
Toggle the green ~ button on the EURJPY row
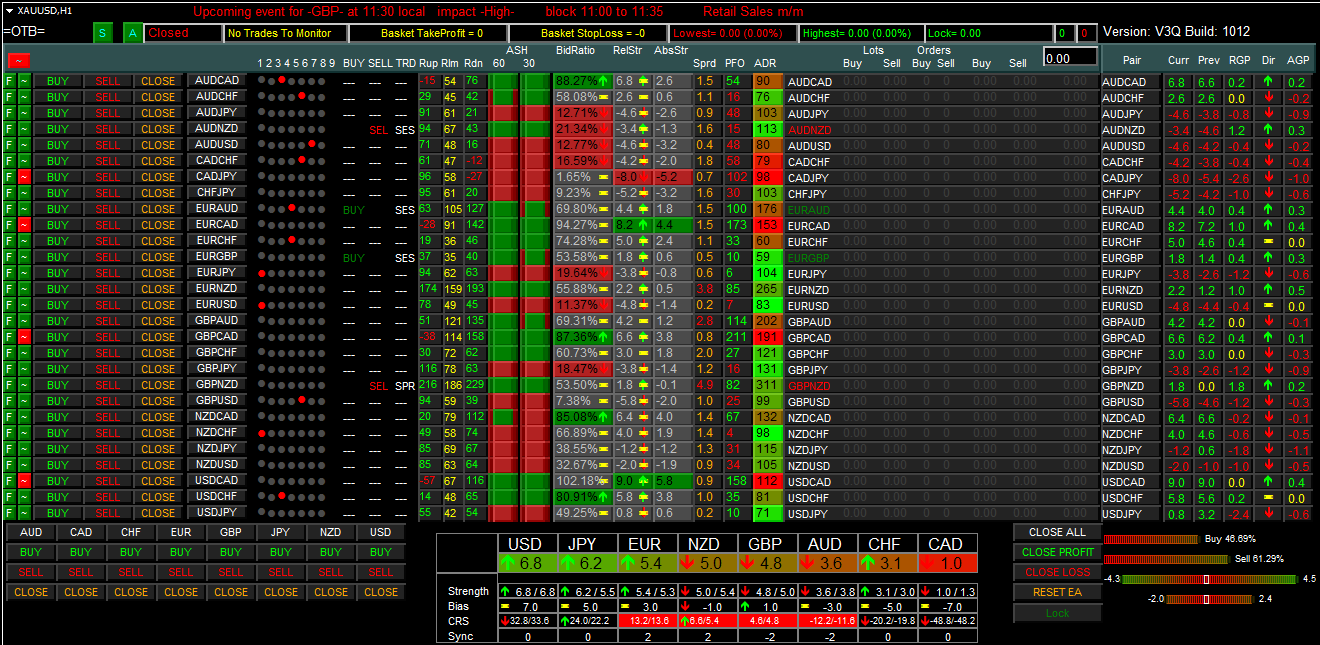[x=24, y=273]
